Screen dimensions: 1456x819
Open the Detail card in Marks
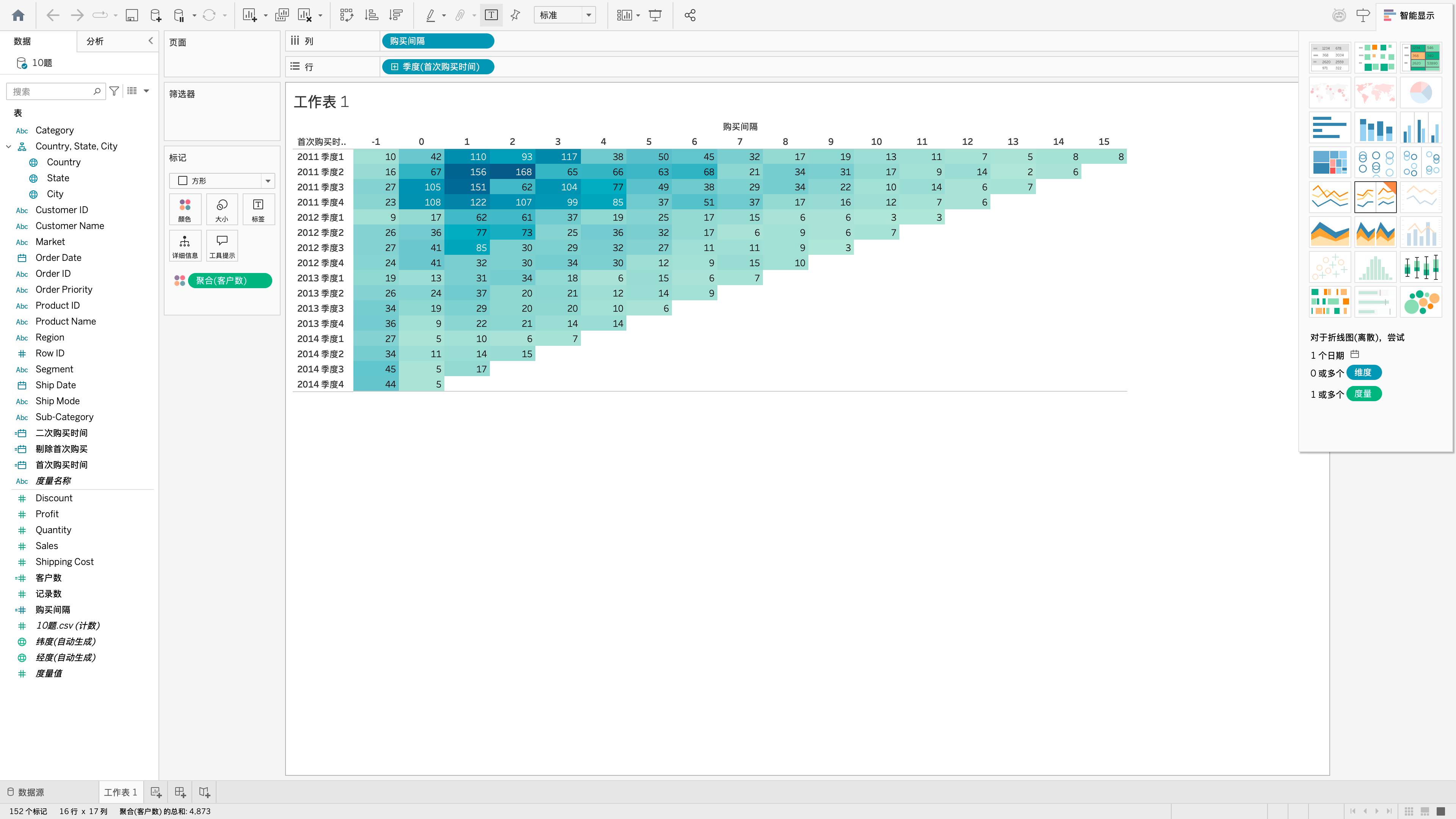tap(185, 246)
